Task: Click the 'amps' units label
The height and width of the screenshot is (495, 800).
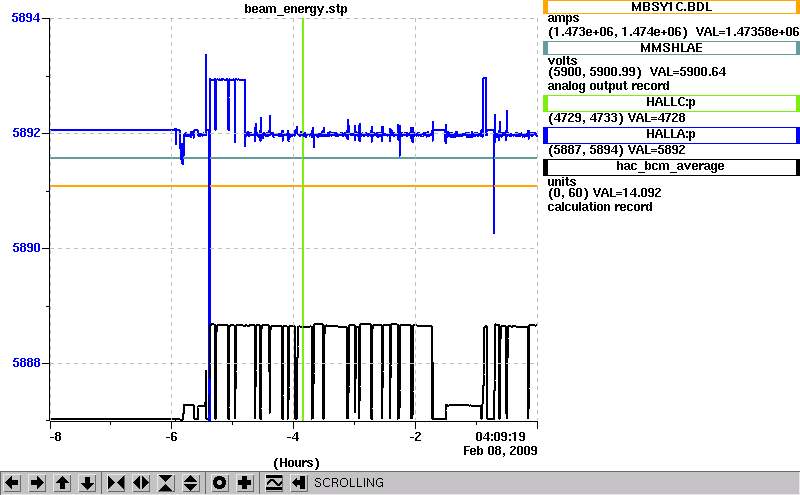Action: [x=563, y=19]
